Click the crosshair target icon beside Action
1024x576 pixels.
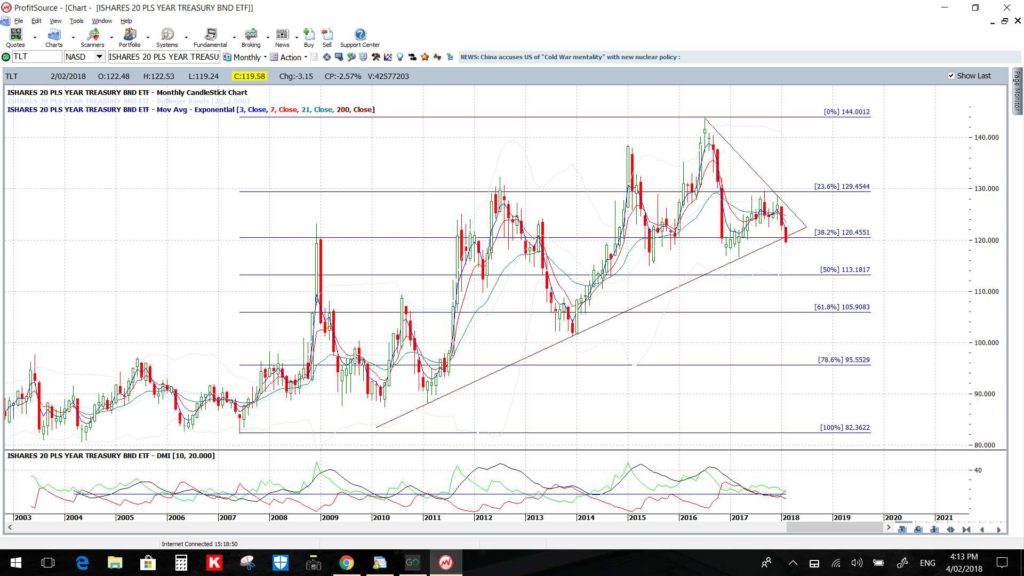[327, 57]
